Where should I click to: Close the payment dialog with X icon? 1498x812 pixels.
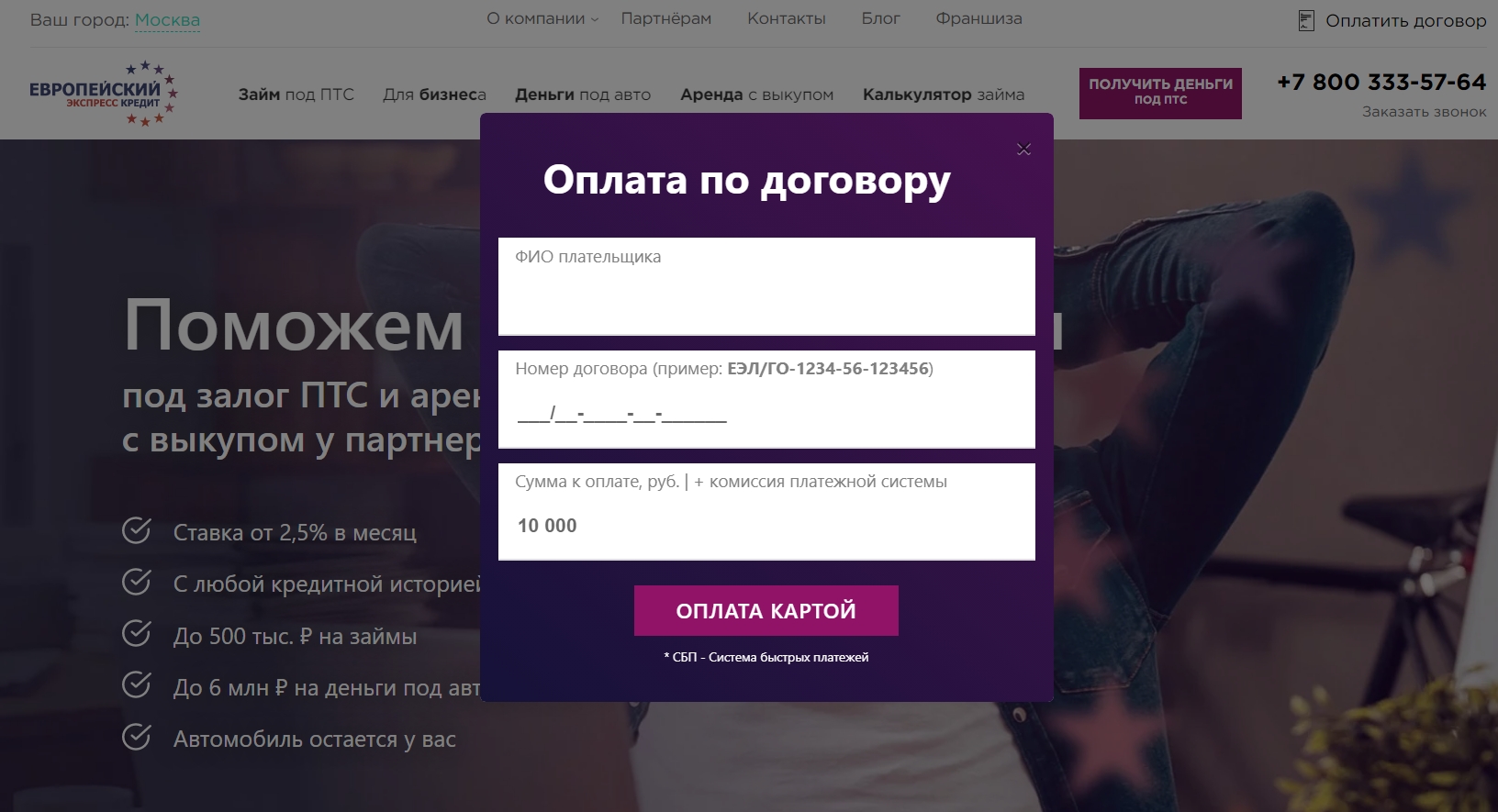coord(1023,149)
